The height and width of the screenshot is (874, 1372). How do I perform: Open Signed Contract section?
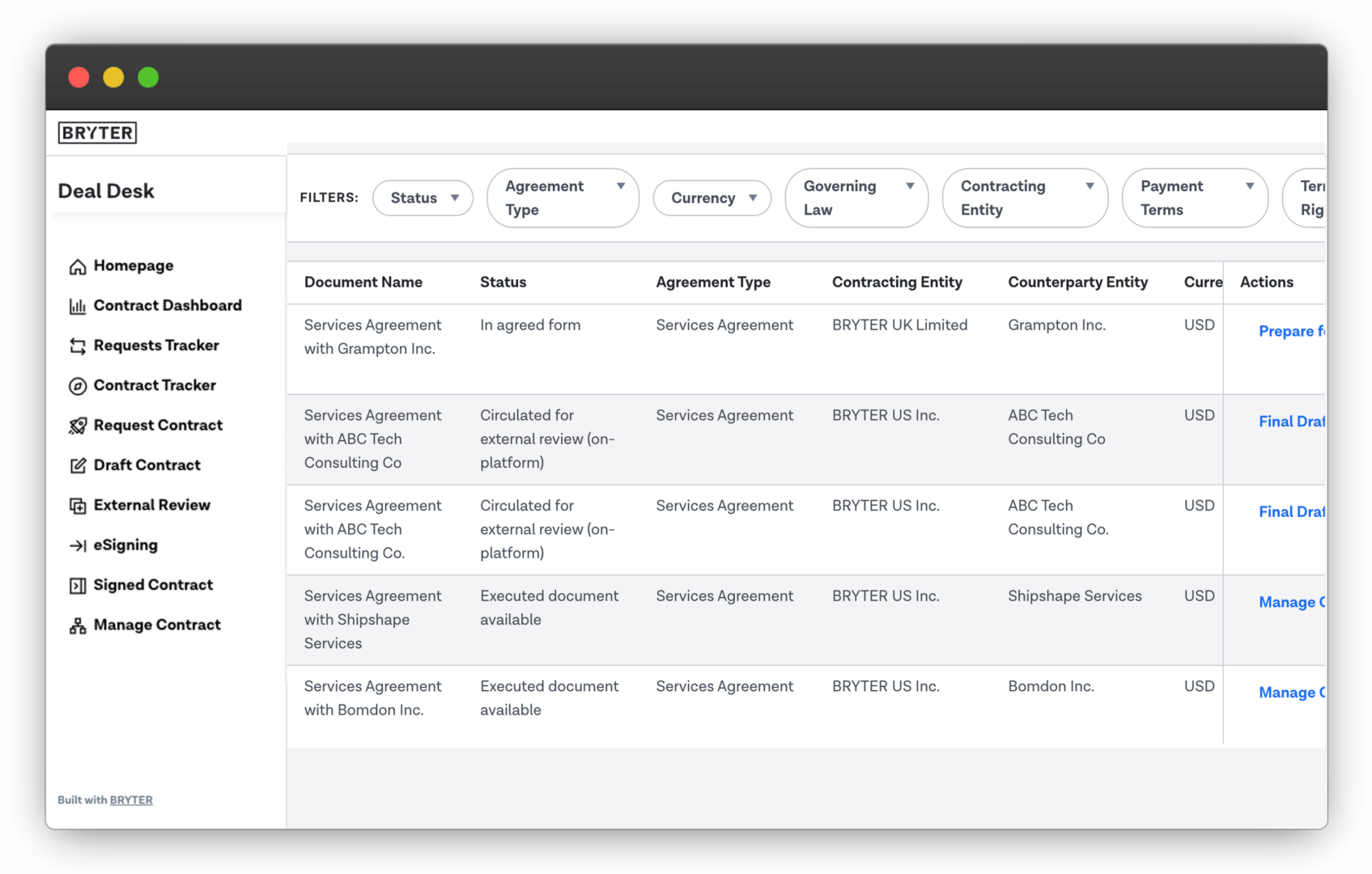pyautogui.click(x=153, y=584)
